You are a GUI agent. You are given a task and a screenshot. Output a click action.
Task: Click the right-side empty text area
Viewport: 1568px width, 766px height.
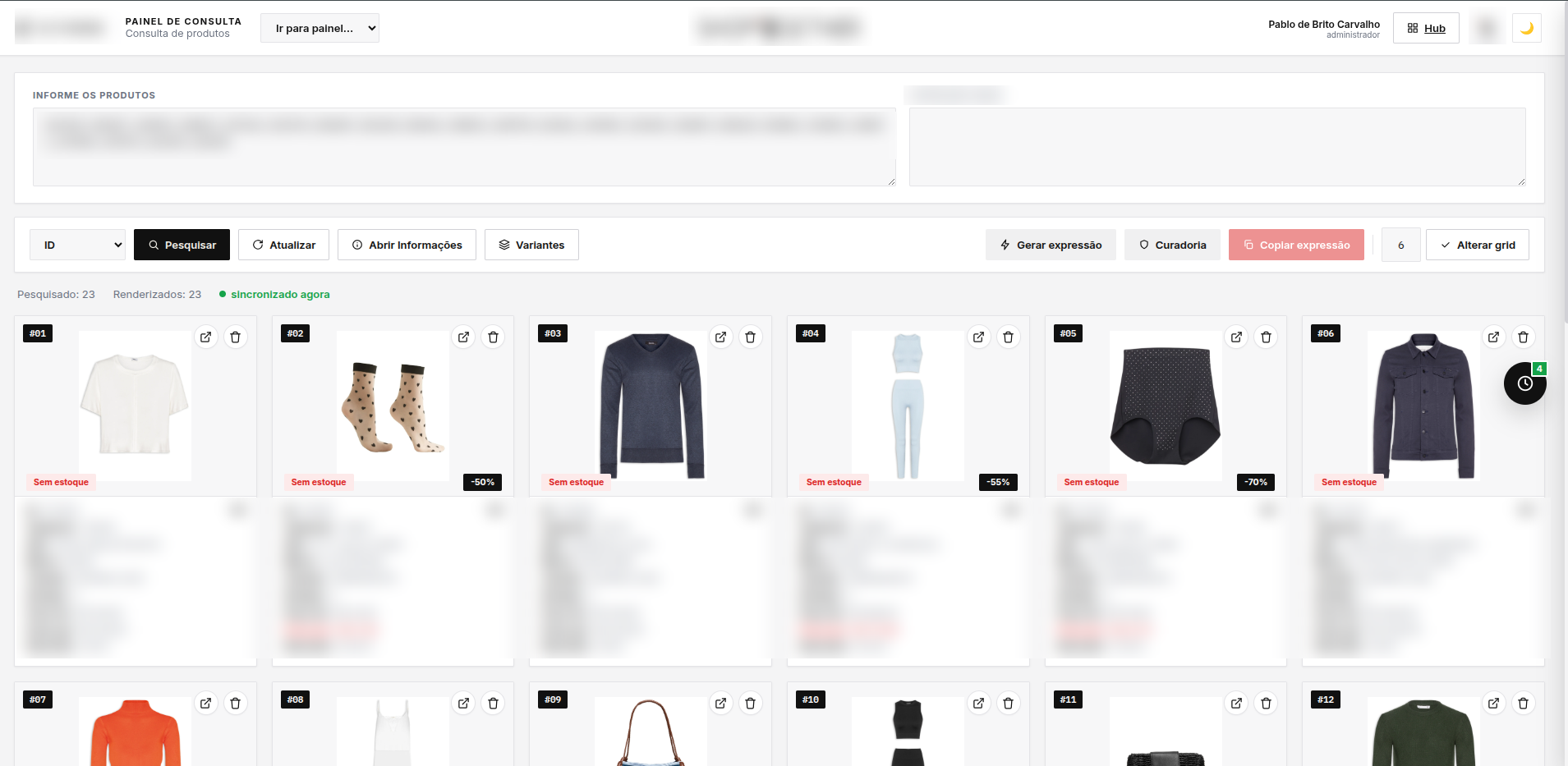[1217, 147]
